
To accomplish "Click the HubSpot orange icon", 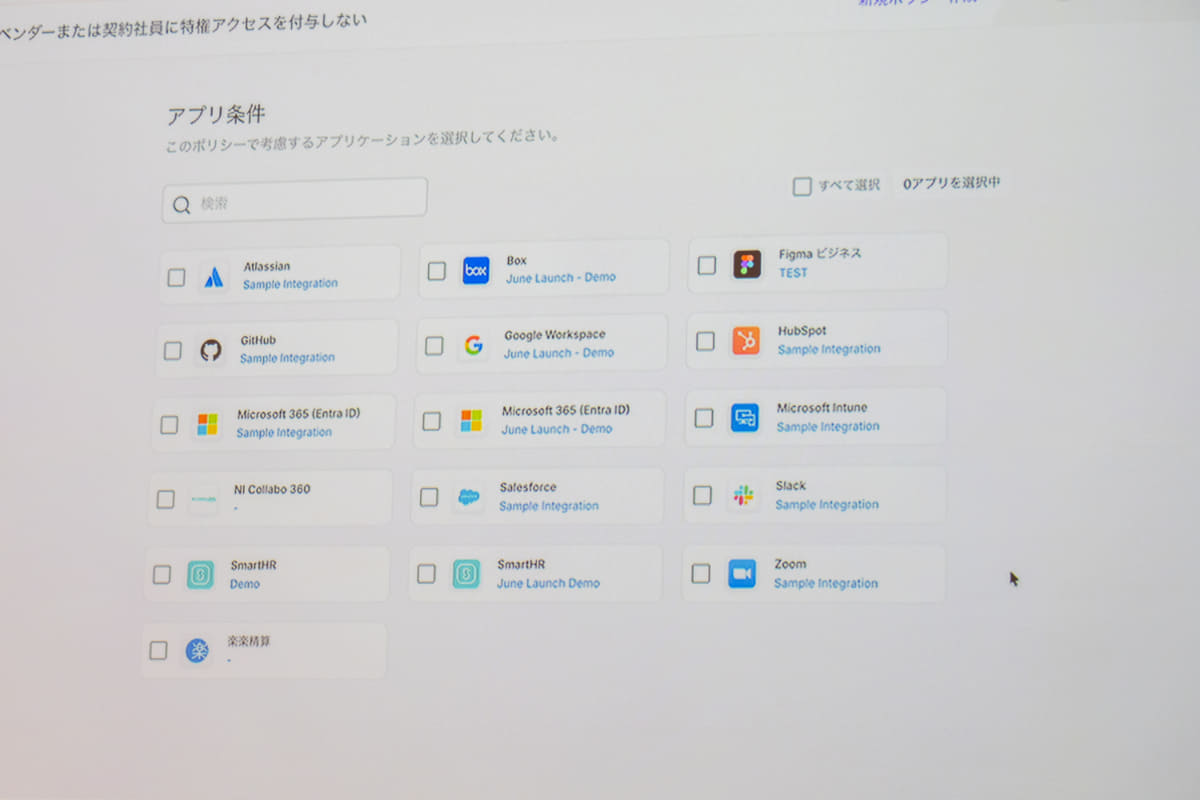I will click(745, 340).
